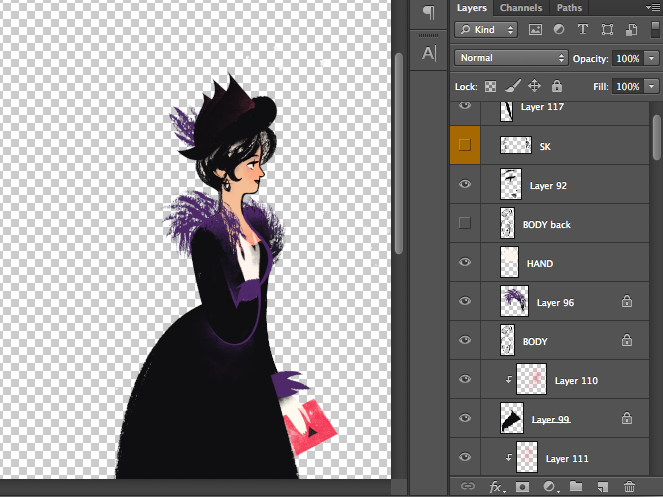Click the canvas vertical scrollbar

coord(398,153)
